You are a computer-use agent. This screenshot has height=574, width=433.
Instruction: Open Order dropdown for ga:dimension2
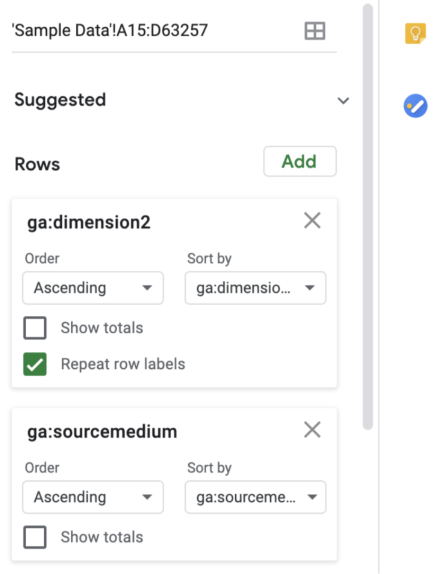point(93,288)
